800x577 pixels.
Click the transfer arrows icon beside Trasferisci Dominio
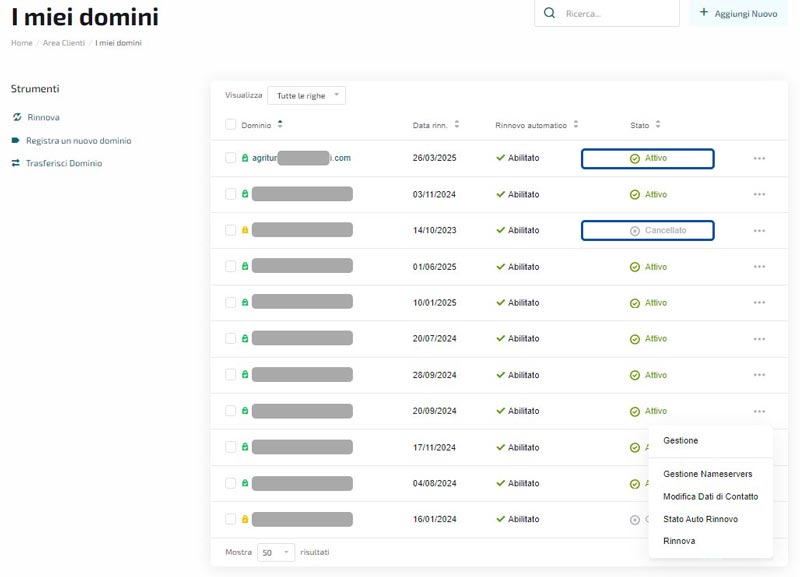tap(16, 163)
